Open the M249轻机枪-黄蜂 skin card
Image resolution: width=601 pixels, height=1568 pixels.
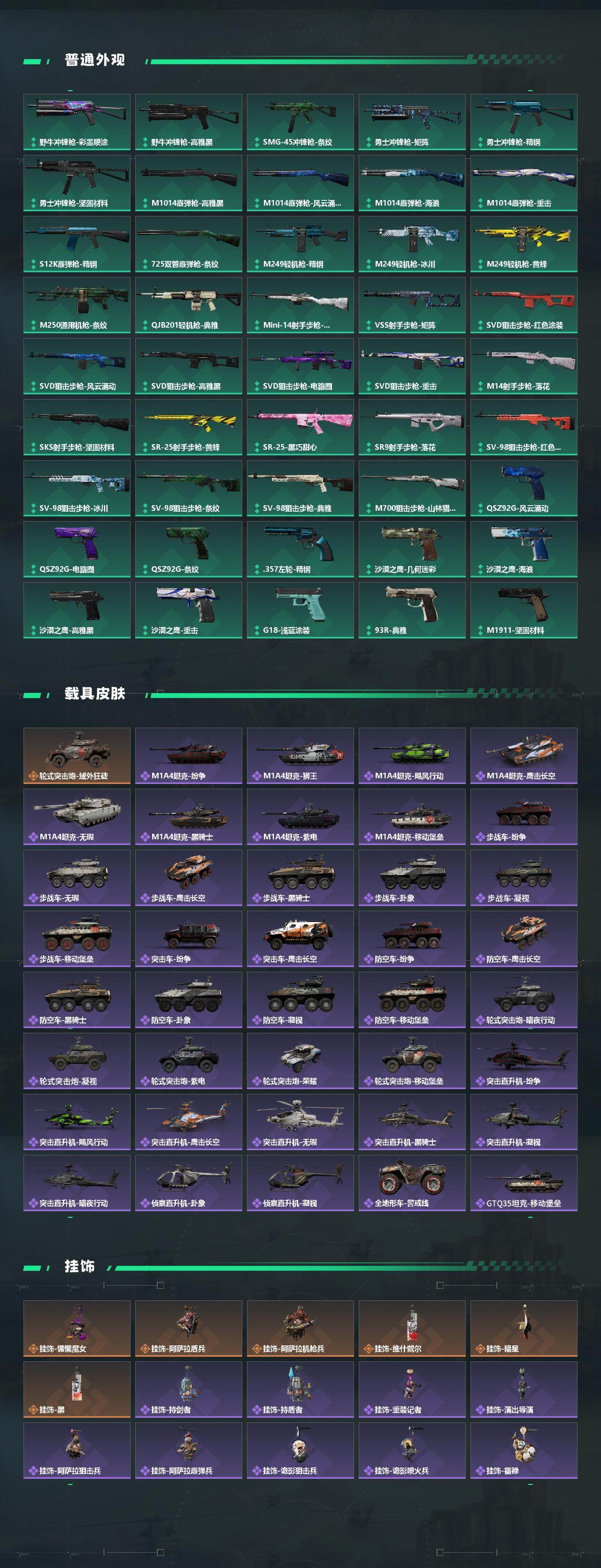(524, 244)
